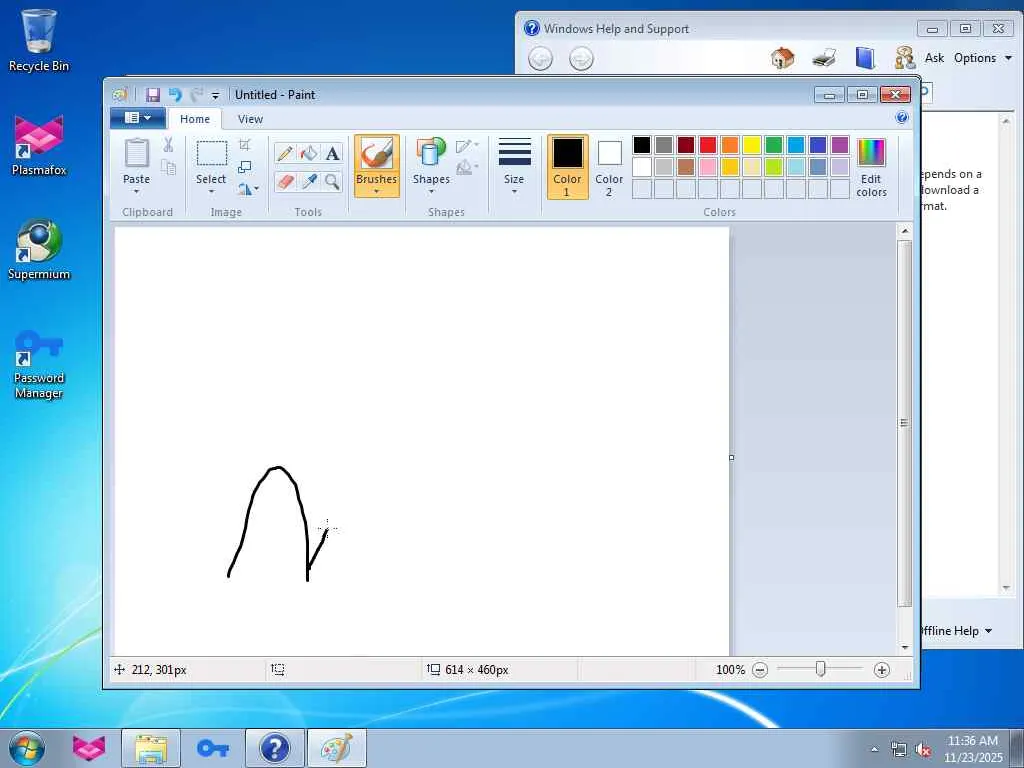This screenshot has width=1024, height=768.
Task: Pick the yellow color swatch
Action: click(752, 144)
